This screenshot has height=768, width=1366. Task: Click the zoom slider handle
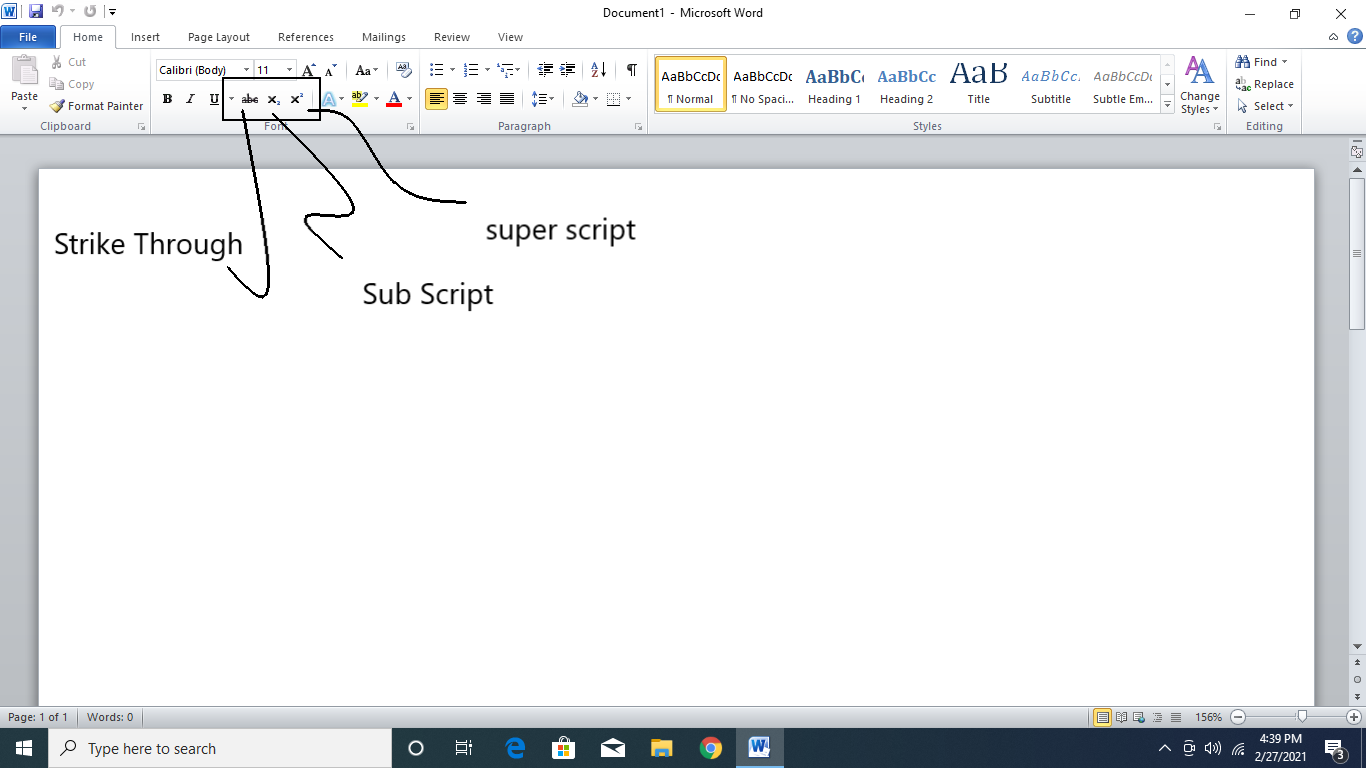[x=1302, y=717]
